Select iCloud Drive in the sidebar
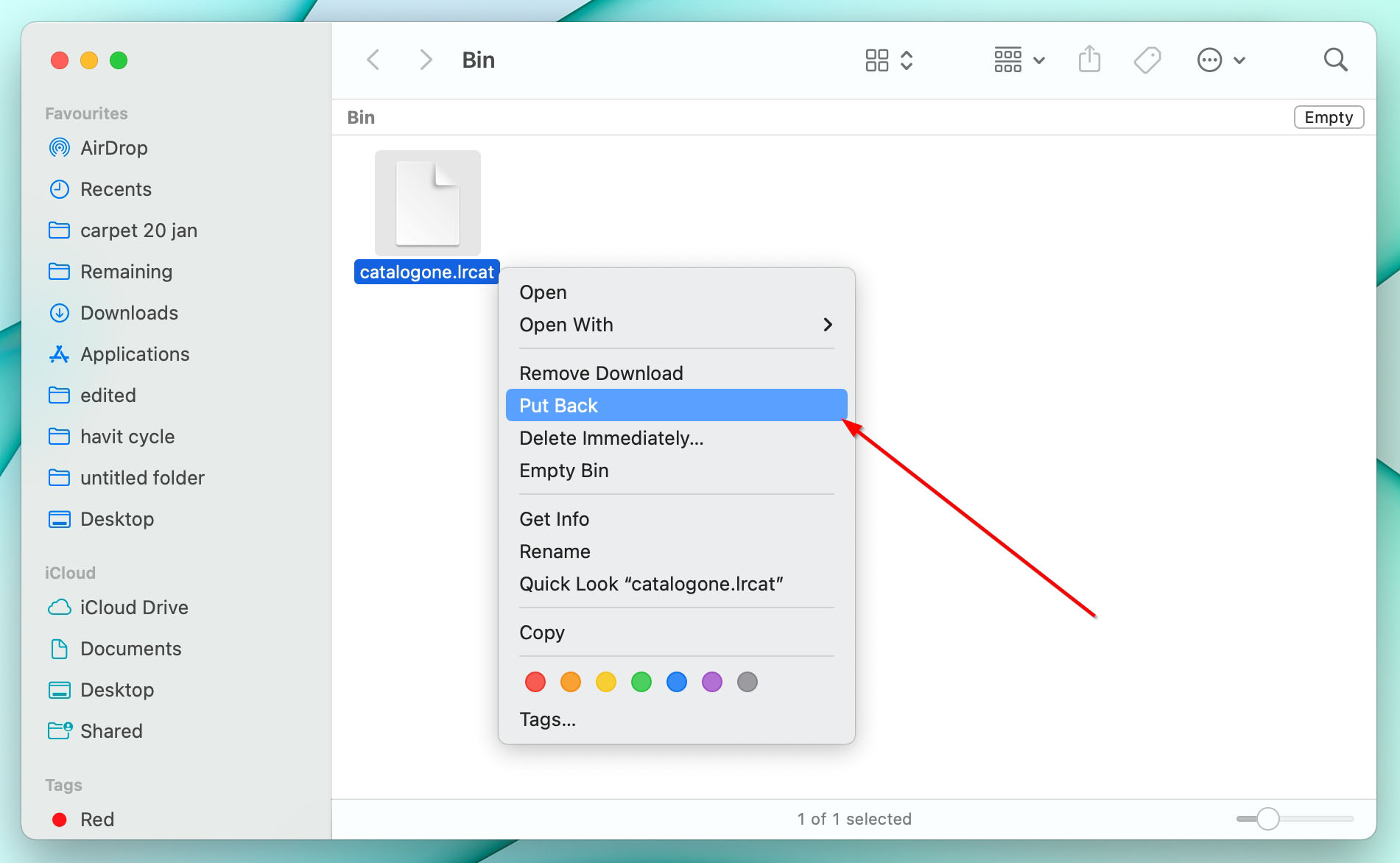The height and width of the screenshot is (863, 1400). pyautogui.click(x=134, y=607)
